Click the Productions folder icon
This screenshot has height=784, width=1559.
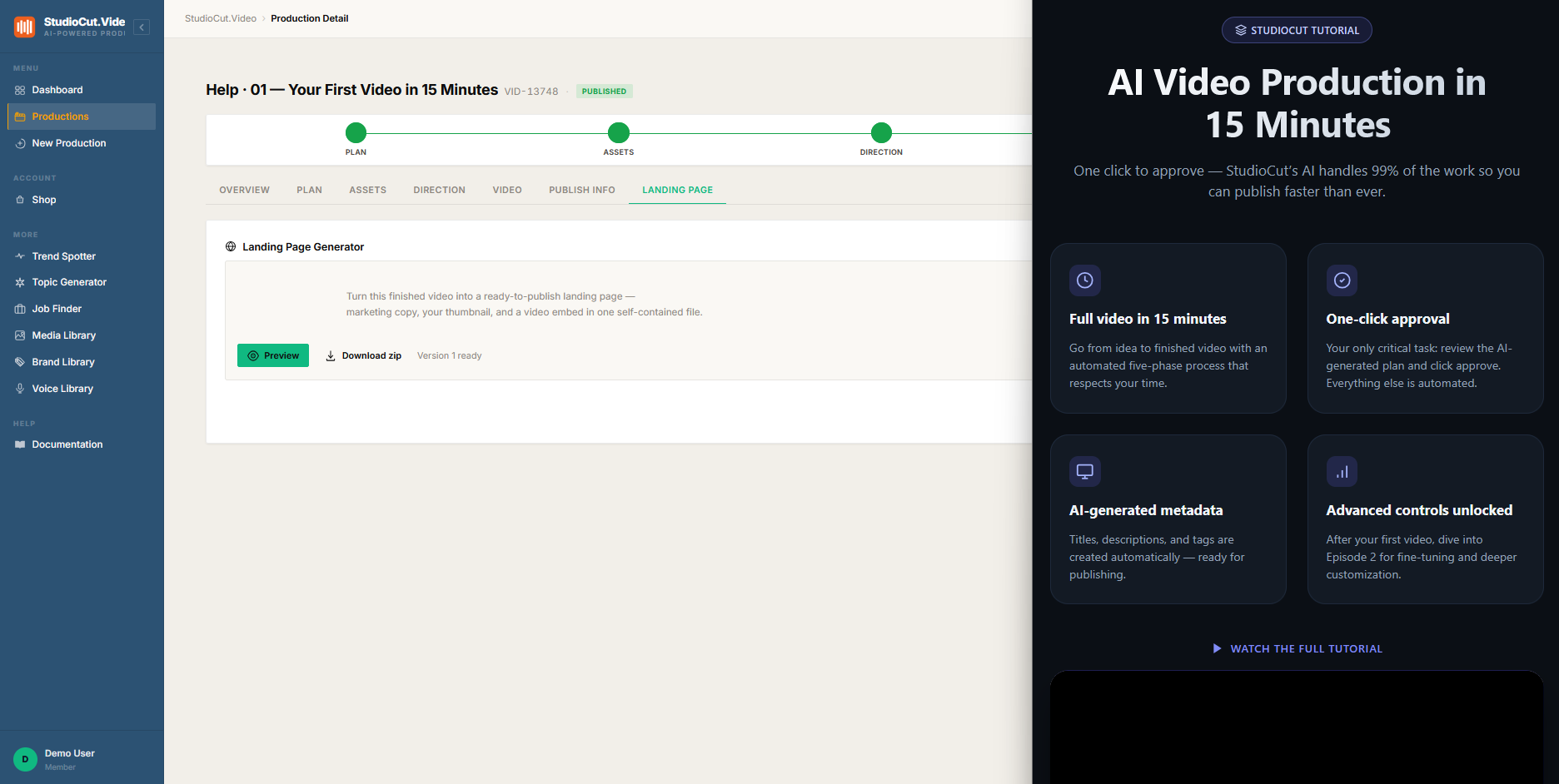pos(20,117)
